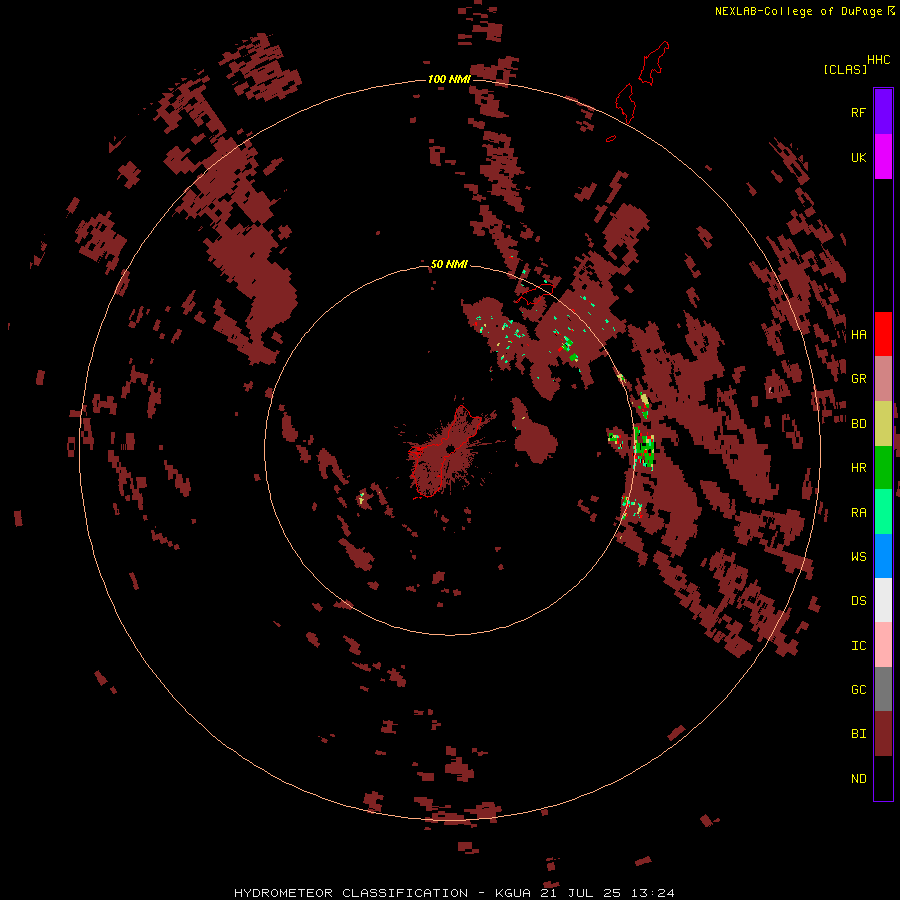Click the GC gray color swatch
The width and height of the screenshot is (900, 900).
pyautogui.click(x=883, y=689)
